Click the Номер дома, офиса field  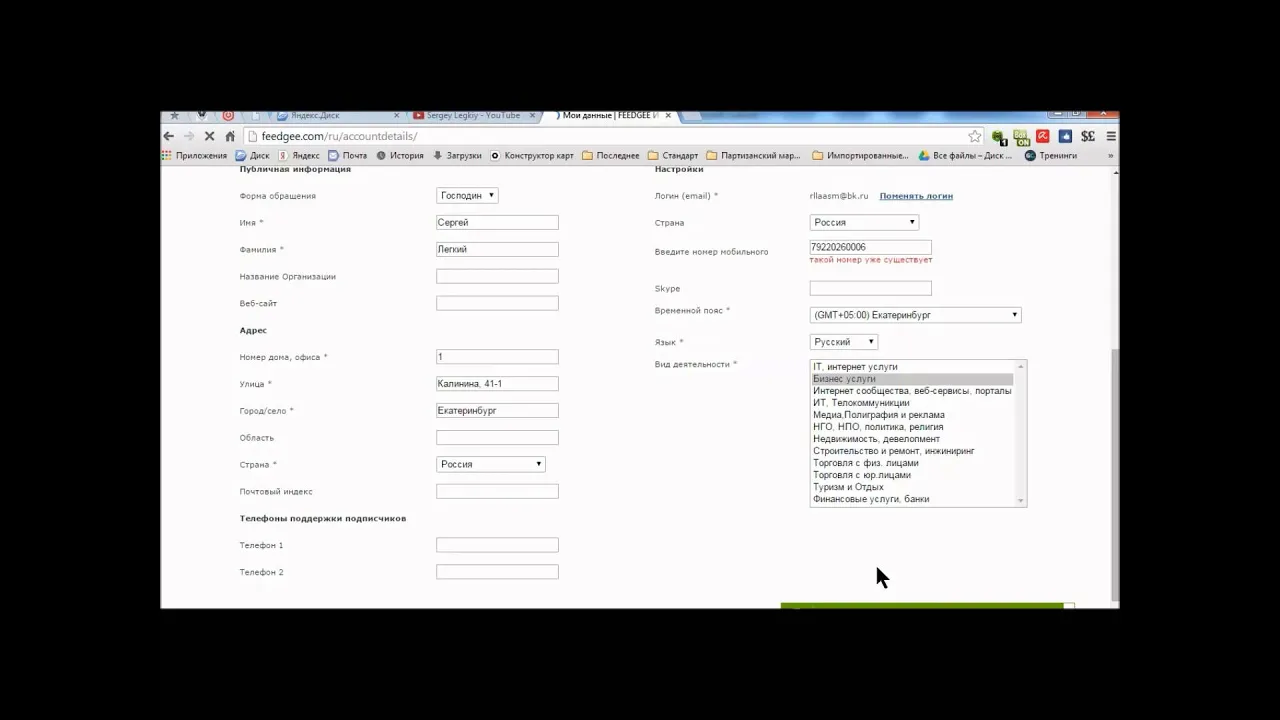[497, 357]
